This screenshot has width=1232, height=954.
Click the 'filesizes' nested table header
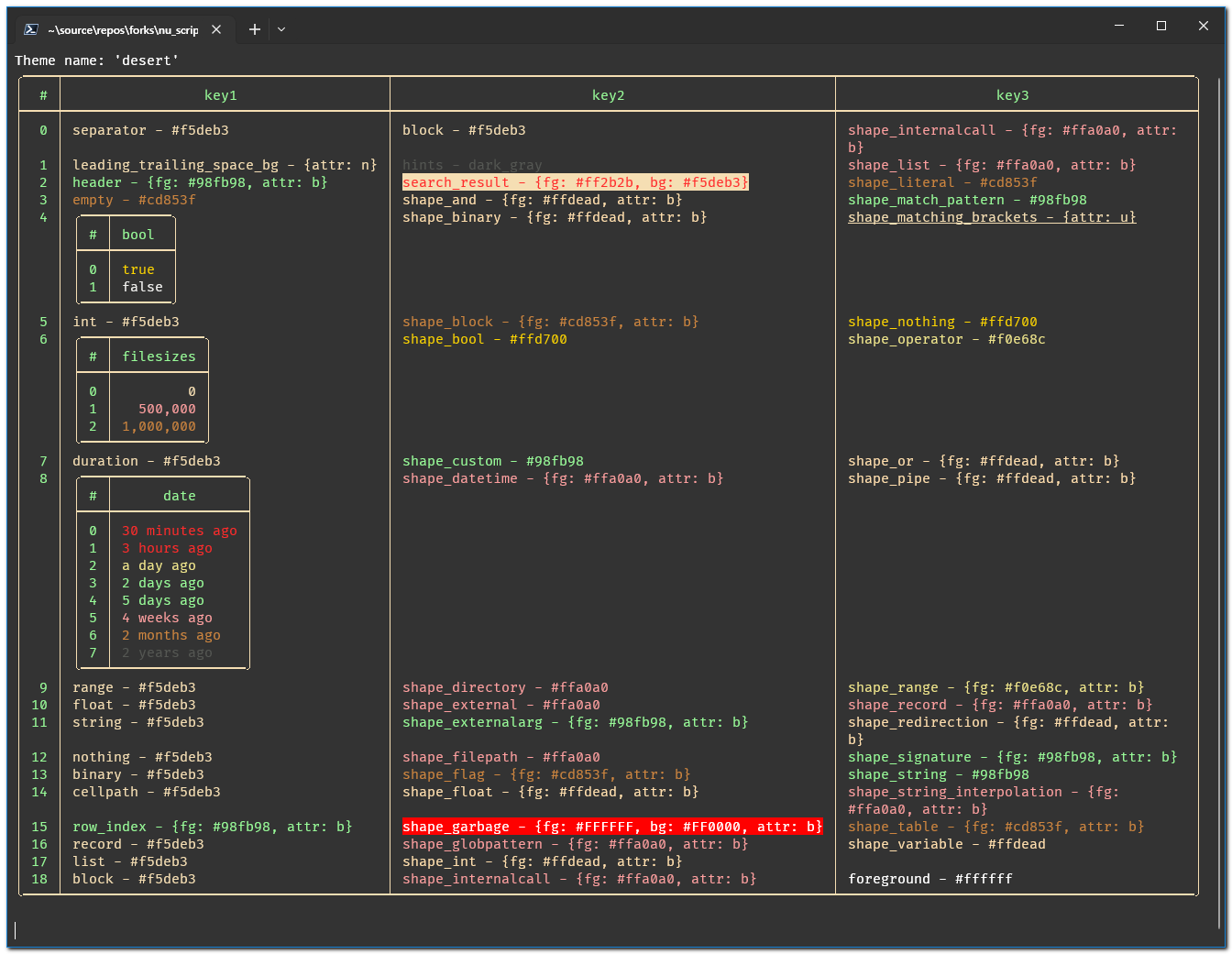tap(159, 356)
